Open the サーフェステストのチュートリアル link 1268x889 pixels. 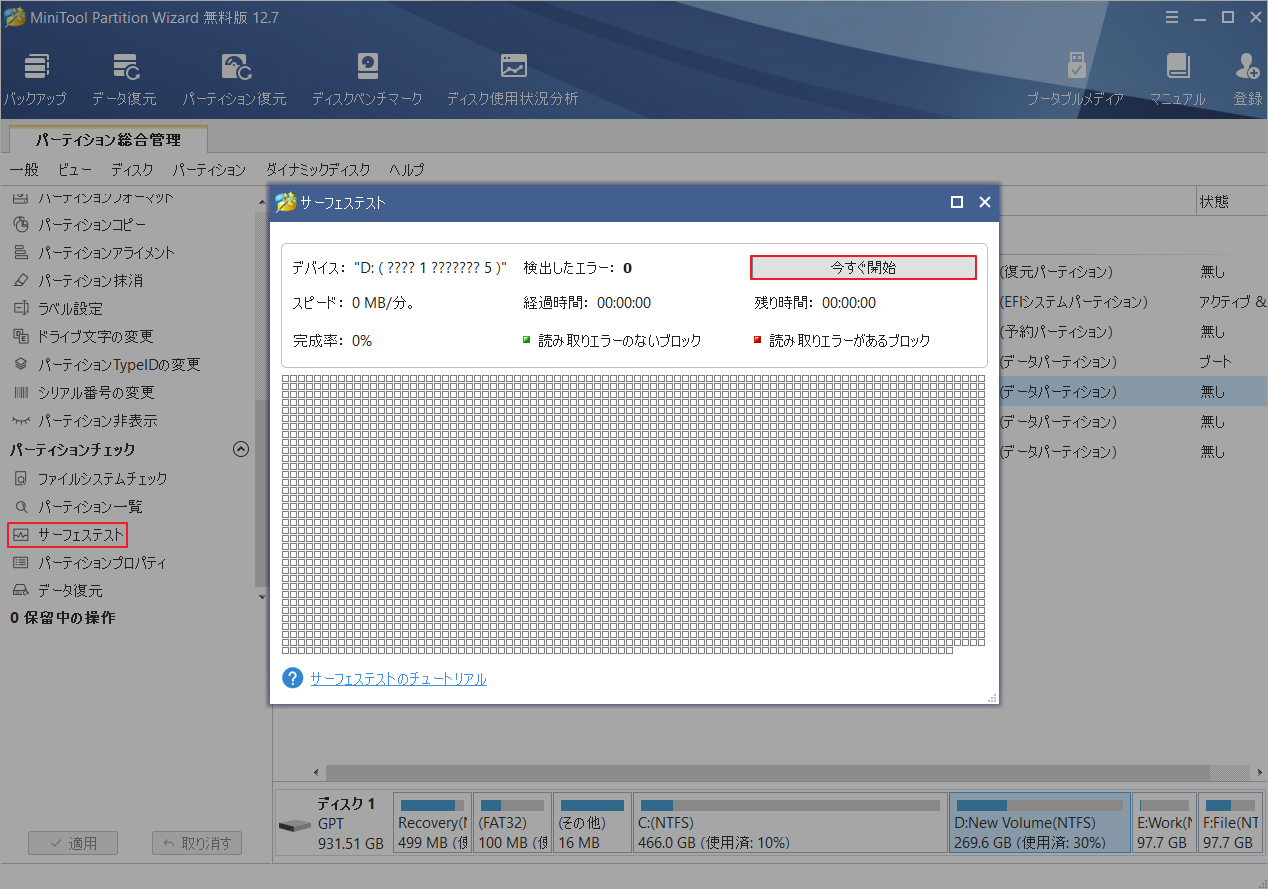(x=397, y=678)
